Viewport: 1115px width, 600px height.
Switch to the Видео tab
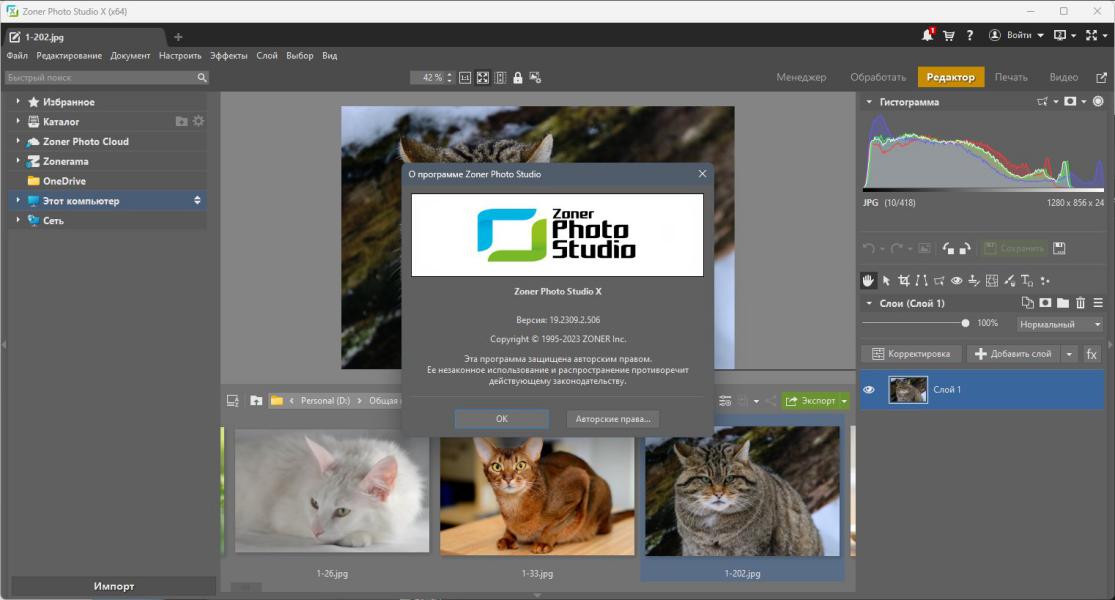1064,77
